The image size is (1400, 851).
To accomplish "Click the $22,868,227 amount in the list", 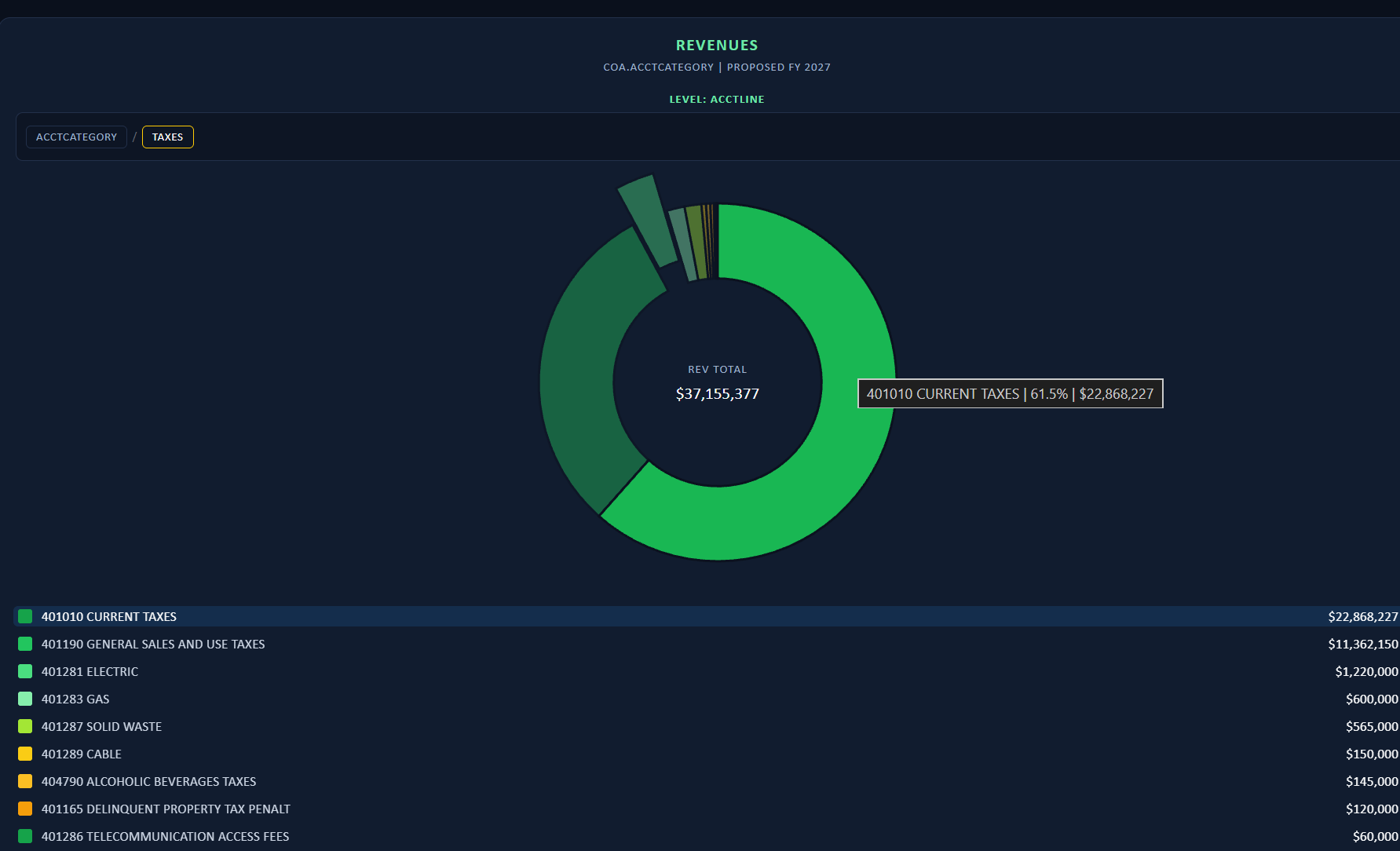I will coord(1363,617).
